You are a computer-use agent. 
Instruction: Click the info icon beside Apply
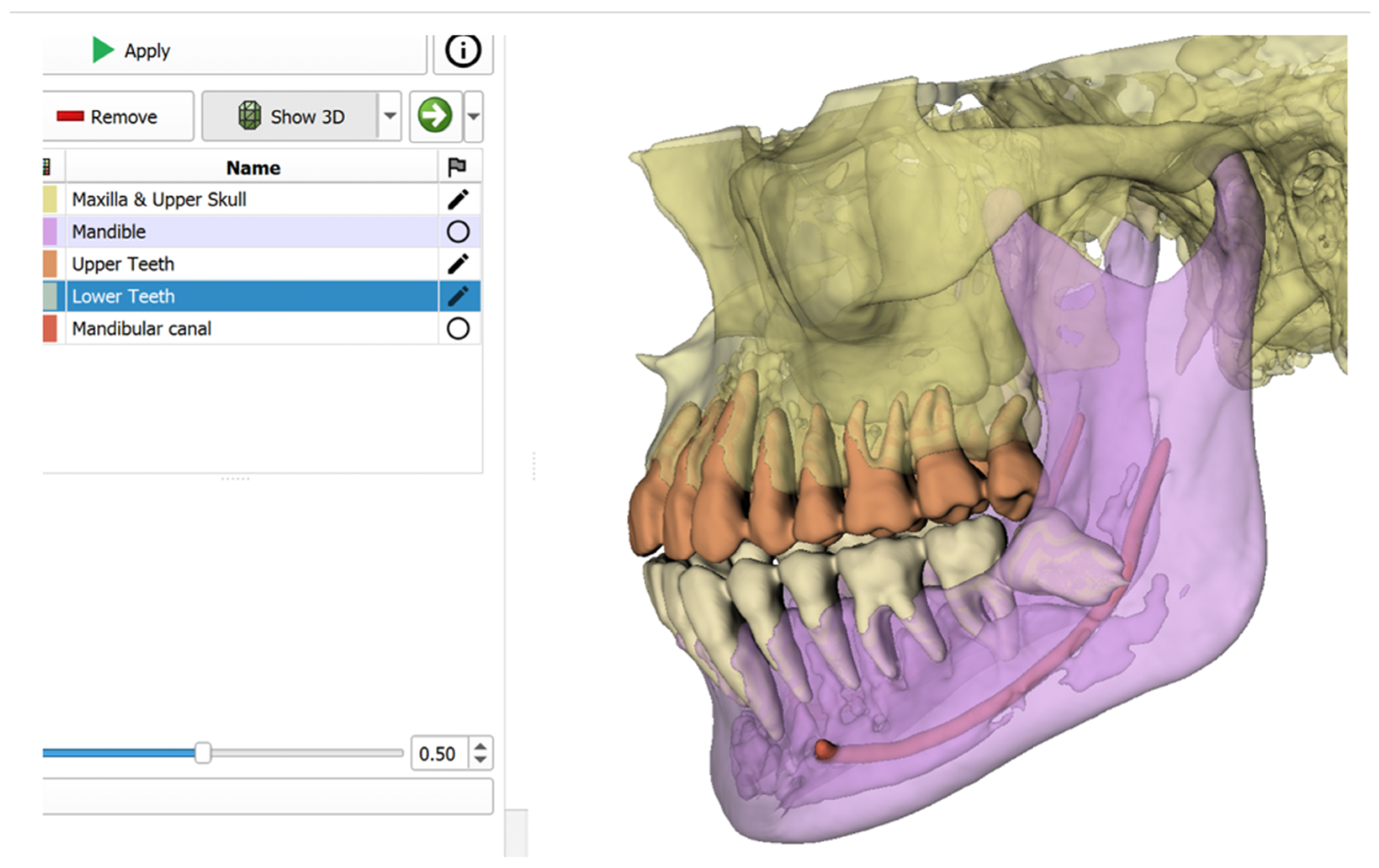(x=463, y=51)
